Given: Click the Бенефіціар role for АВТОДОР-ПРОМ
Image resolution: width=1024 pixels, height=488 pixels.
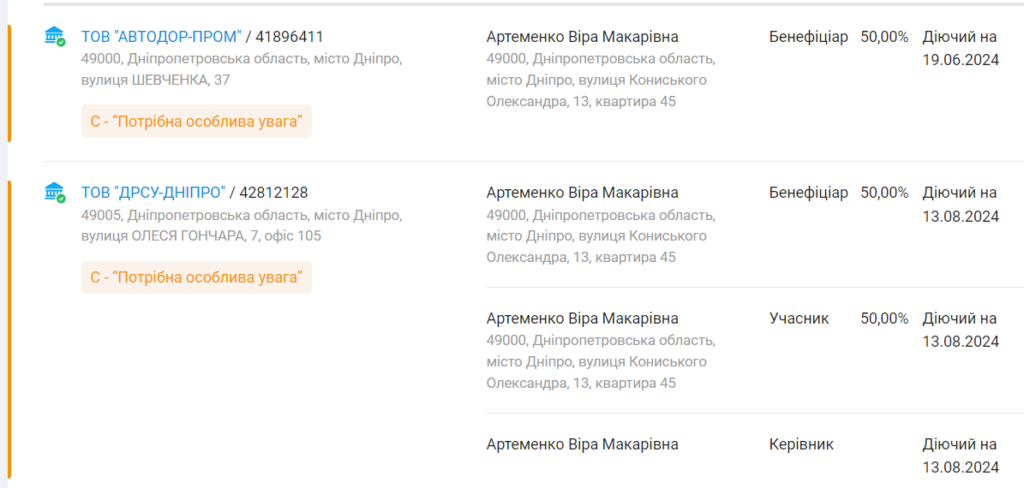Looking at the screenshot, I should [808, 37].
